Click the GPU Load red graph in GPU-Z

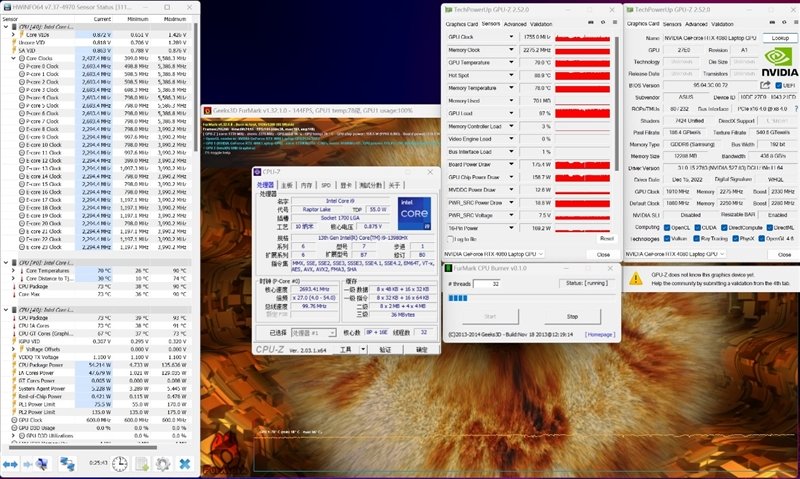pos(582,113)
